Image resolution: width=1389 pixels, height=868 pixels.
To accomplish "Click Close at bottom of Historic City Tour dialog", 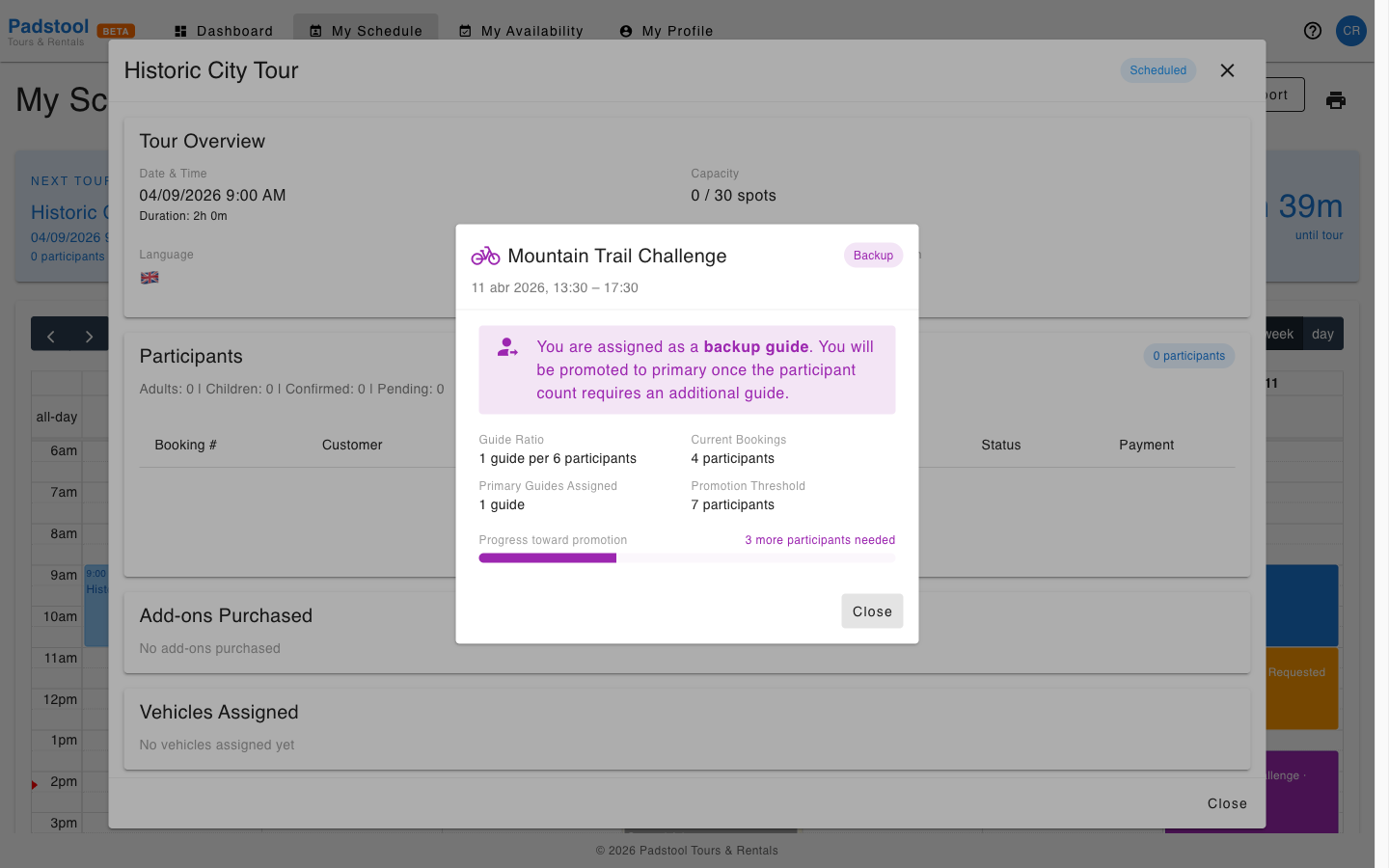I will click(x=1227, y=803).
